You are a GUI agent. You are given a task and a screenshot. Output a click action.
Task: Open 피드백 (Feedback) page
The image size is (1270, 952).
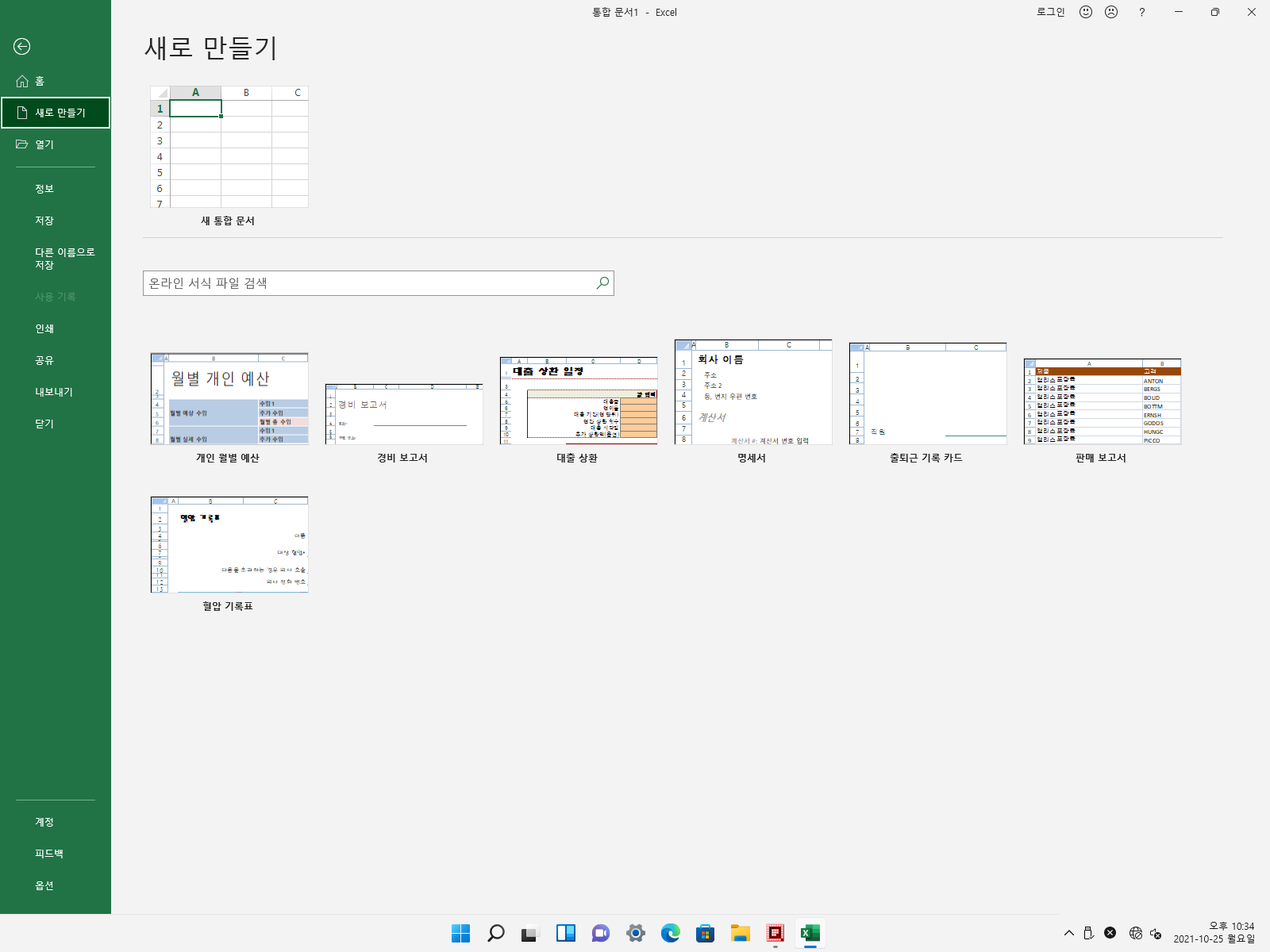56,854
